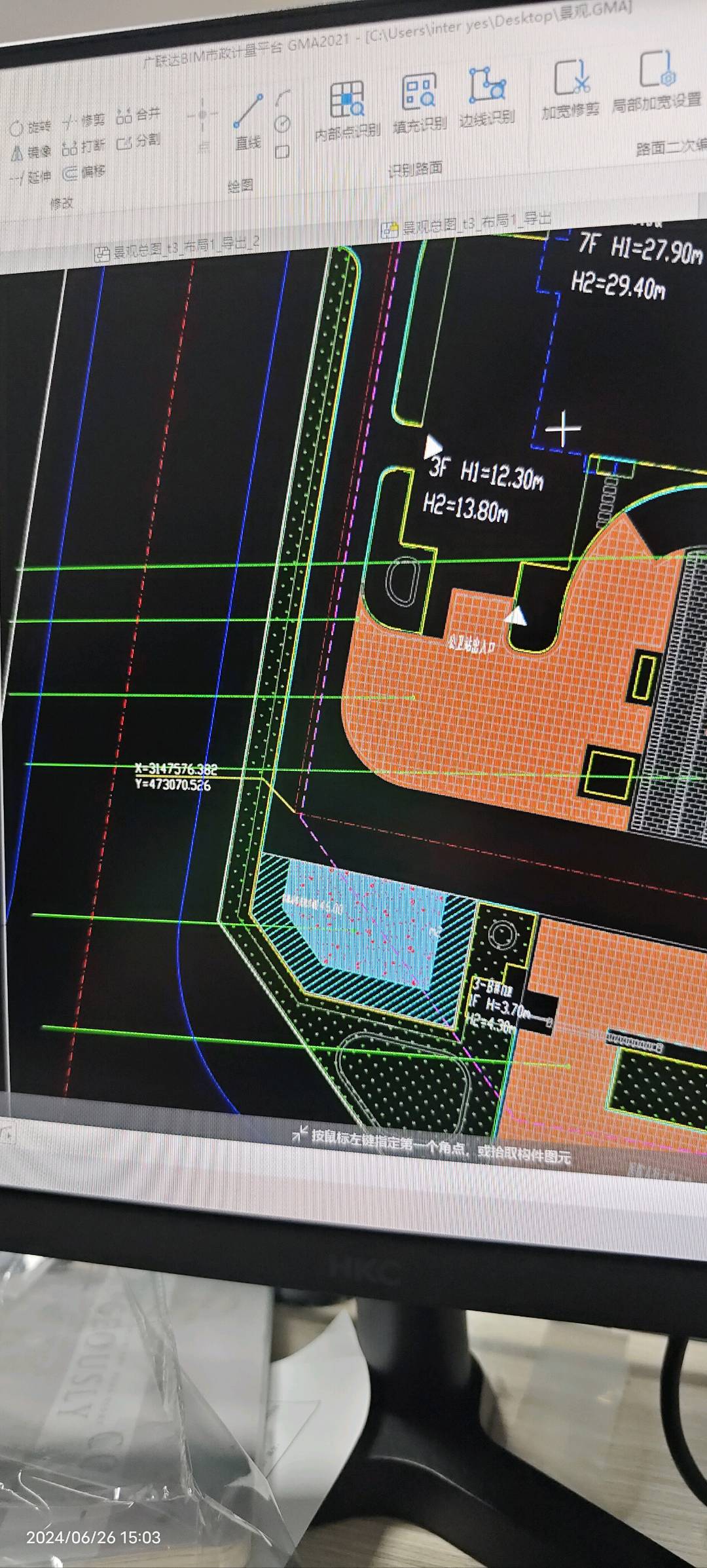Select the 延伸 extend tool

(30, 177)
